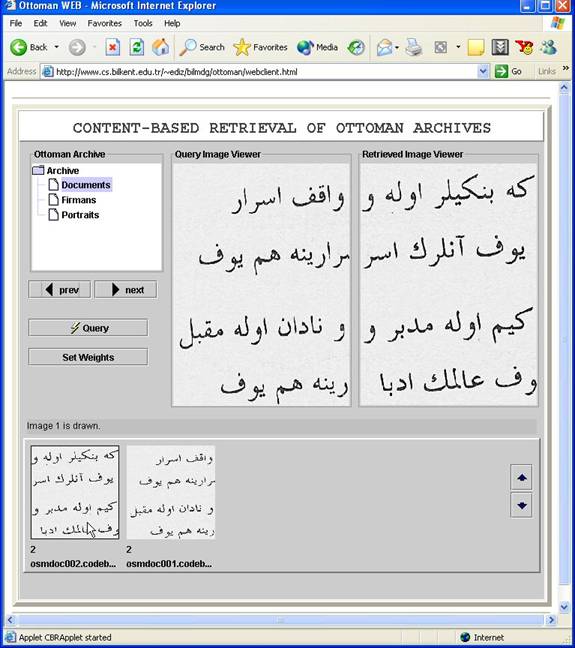
Task: Open the Search toolbar button
Action: [x=202, y=48]
